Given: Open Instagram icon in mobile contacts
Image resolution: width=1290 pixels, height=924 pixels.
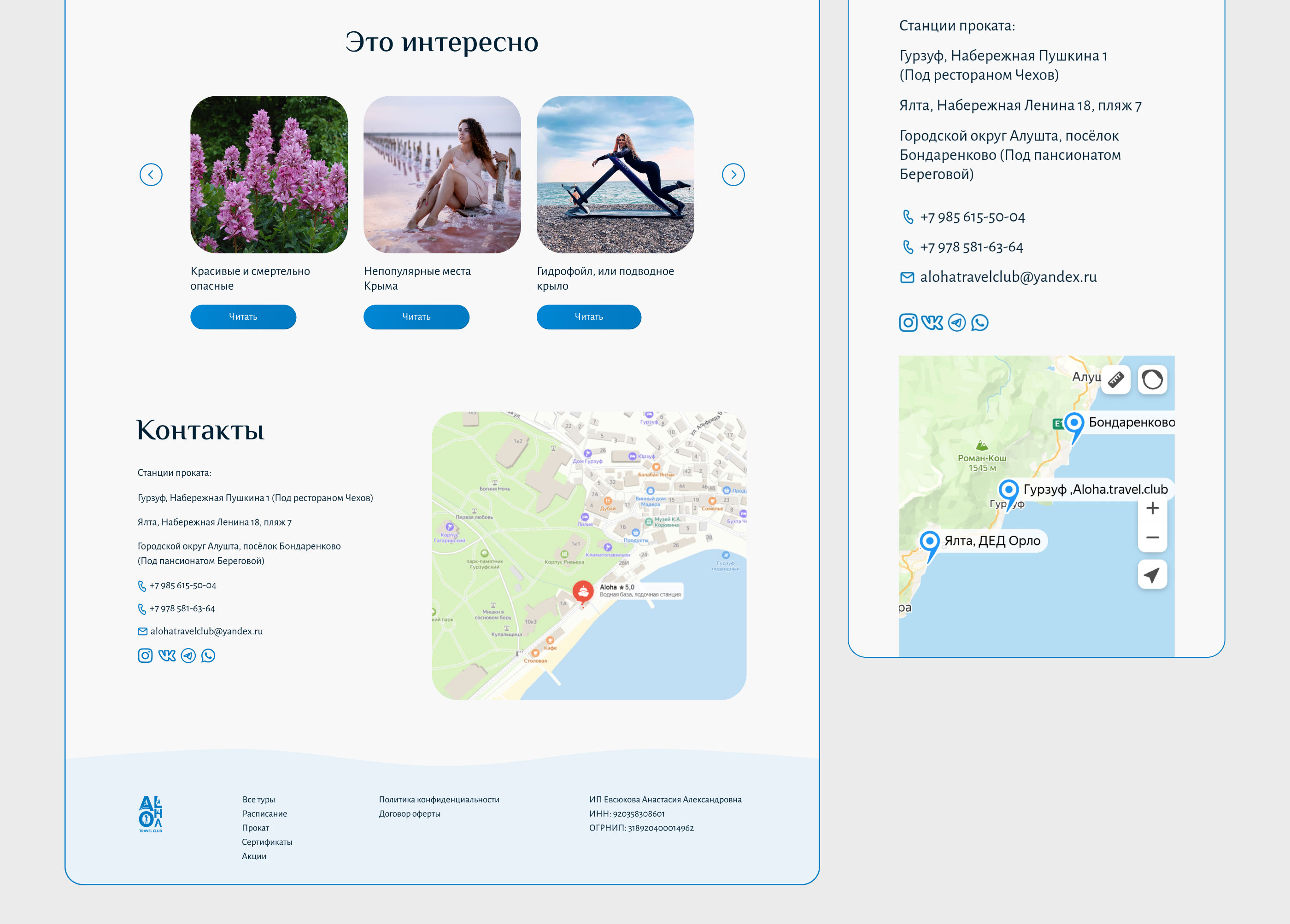Looking at the screenshot, I should click(x=908, y=322).
